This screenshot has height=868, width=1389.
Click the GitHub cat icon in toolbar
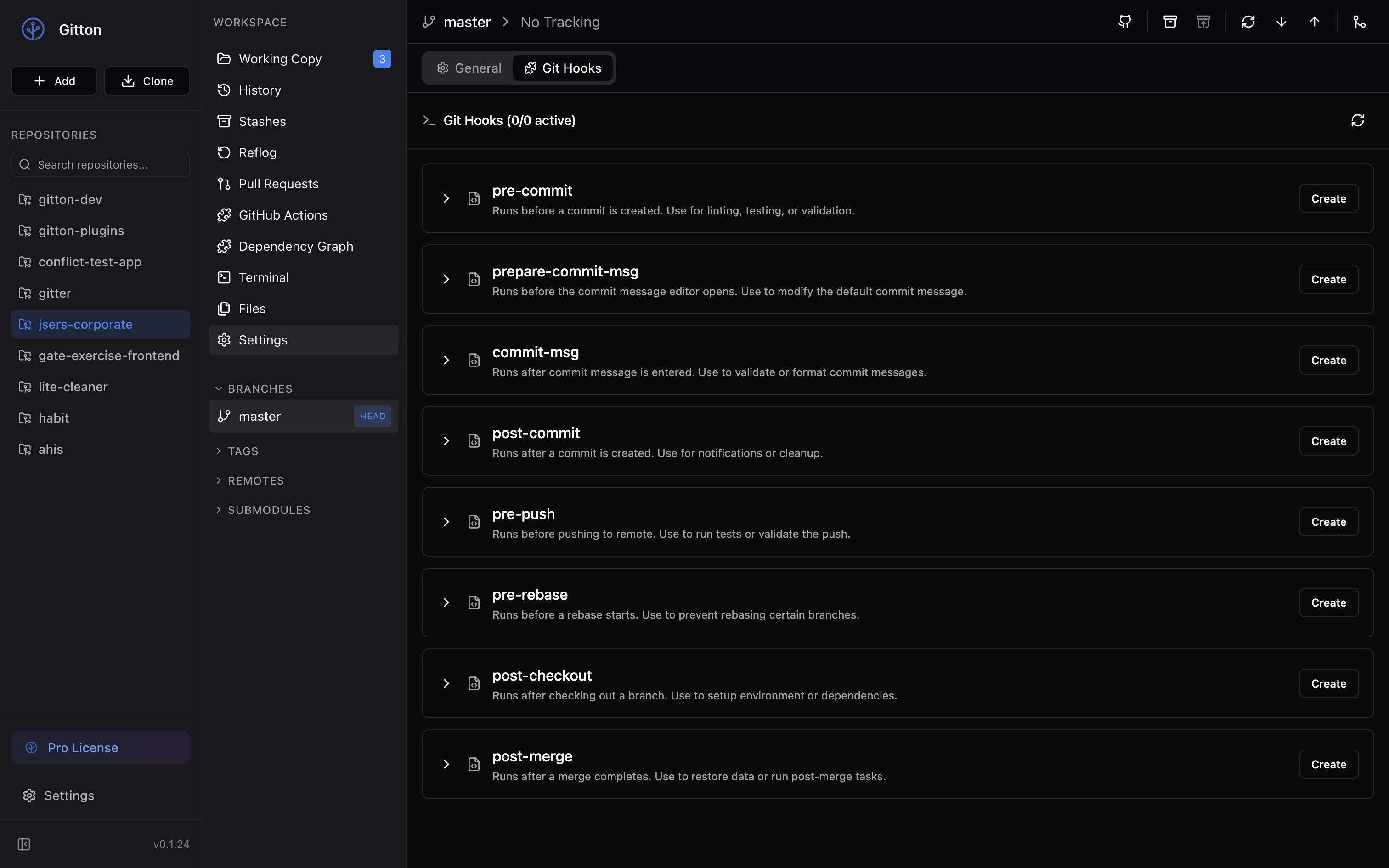pos(1125,22)
